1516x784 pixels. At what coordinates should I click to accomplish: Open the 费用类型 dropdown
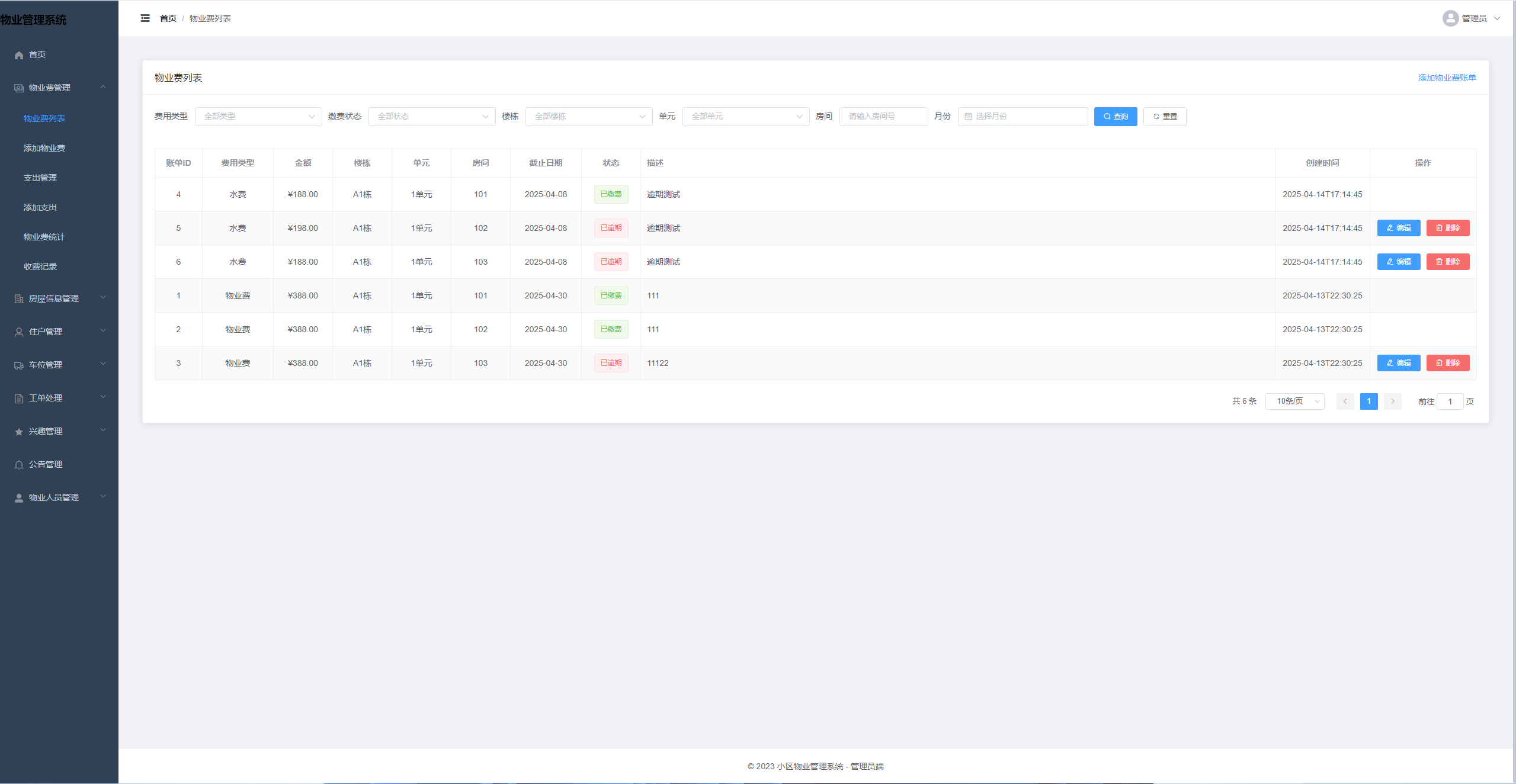pos(258,117)
